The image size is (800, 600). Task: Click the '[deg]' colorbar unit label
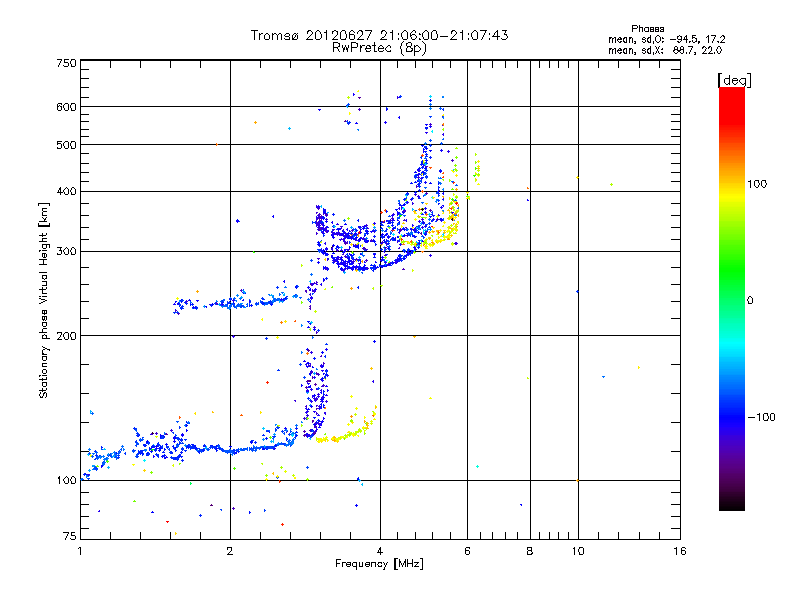point(734,80)
